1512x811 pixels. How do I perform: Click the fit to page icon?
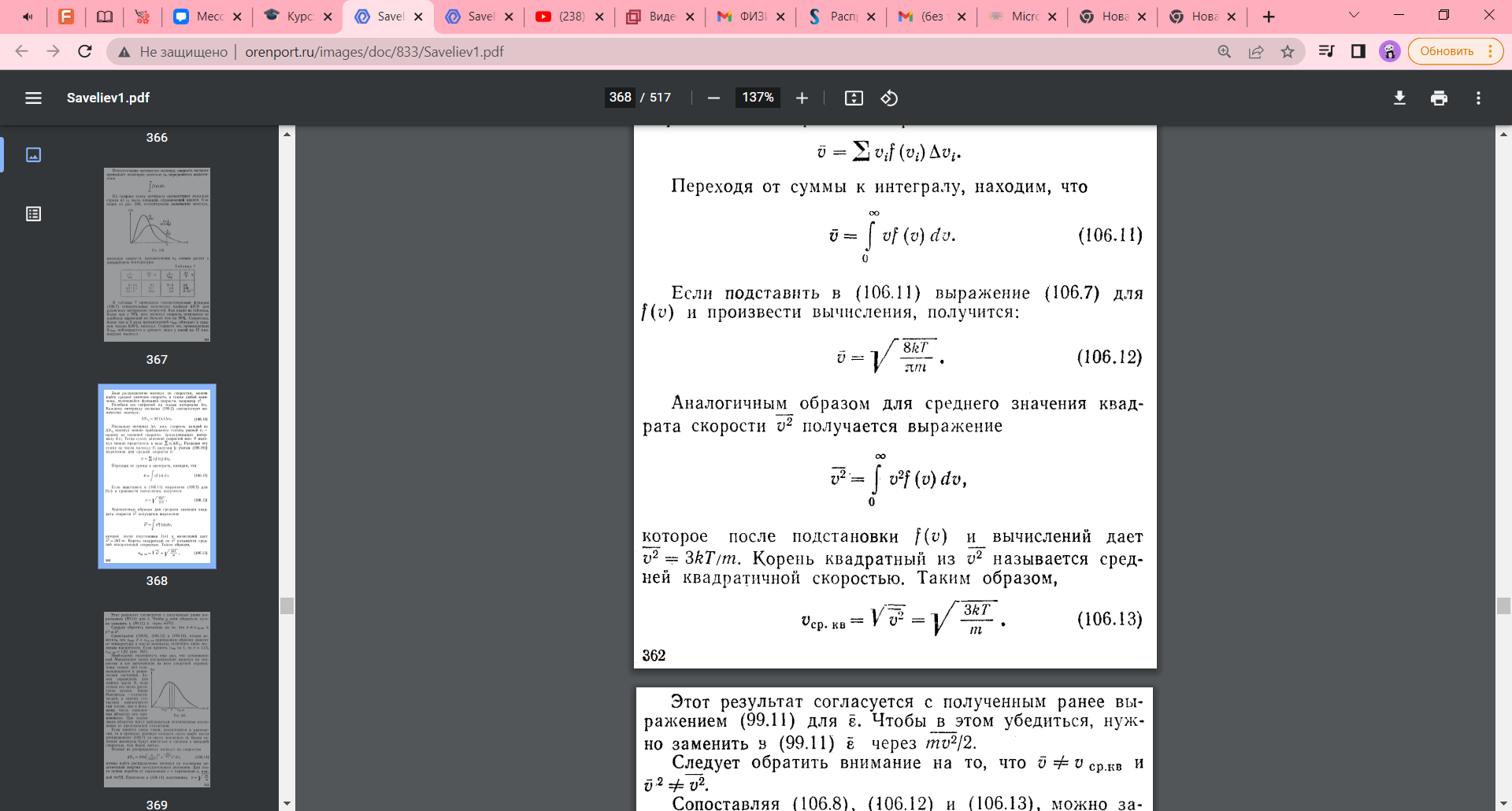click(x=854, y=98)
